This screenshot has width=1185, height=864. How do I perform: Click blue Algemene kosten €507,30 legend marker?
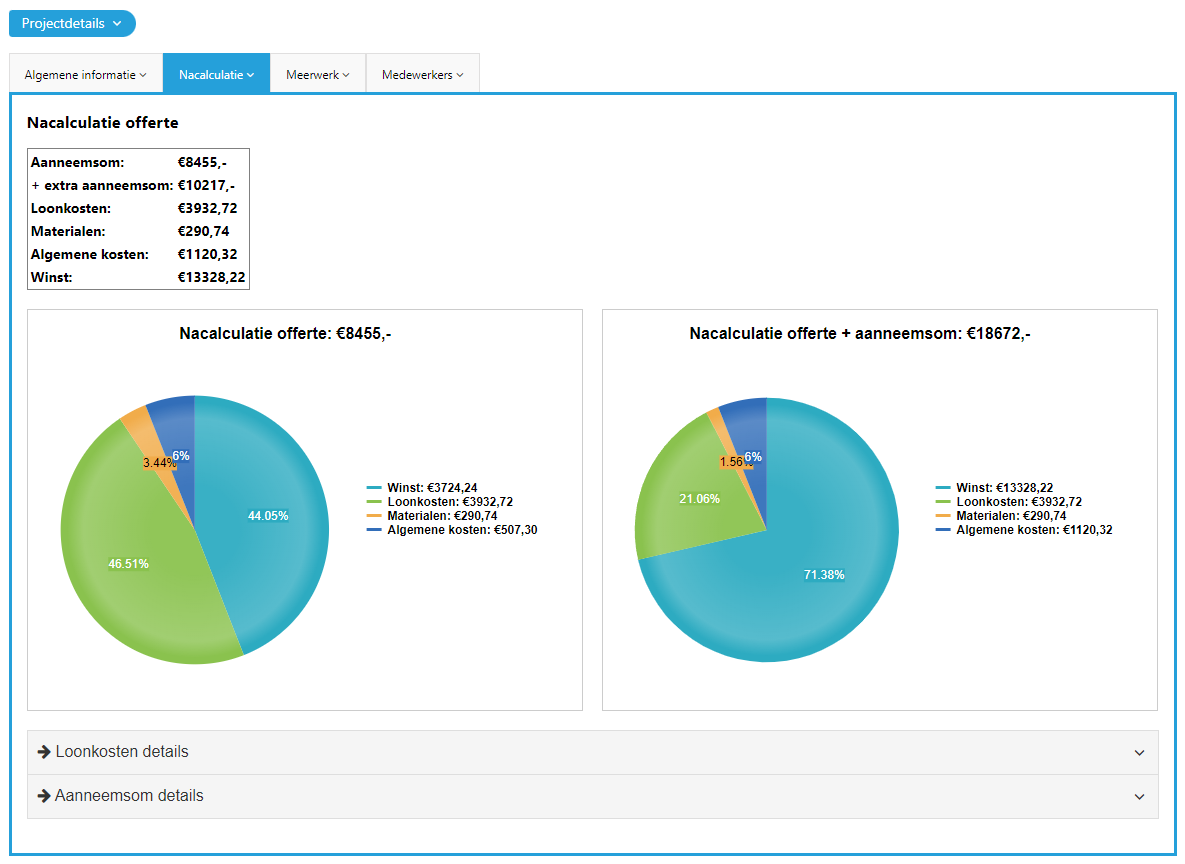pos(374,530)
